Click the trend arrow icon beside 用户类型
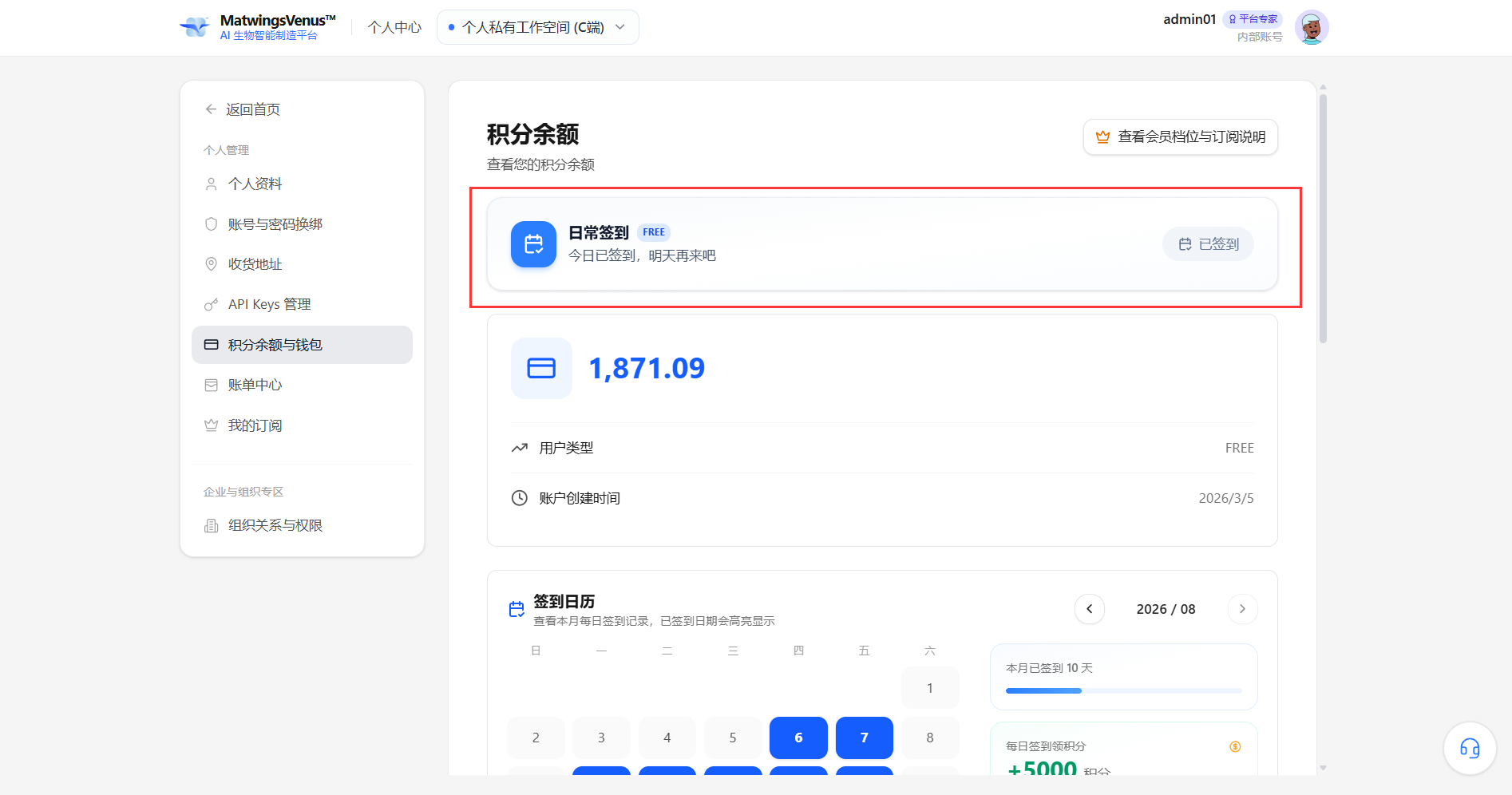The image size is (1512, 795). 520,448
